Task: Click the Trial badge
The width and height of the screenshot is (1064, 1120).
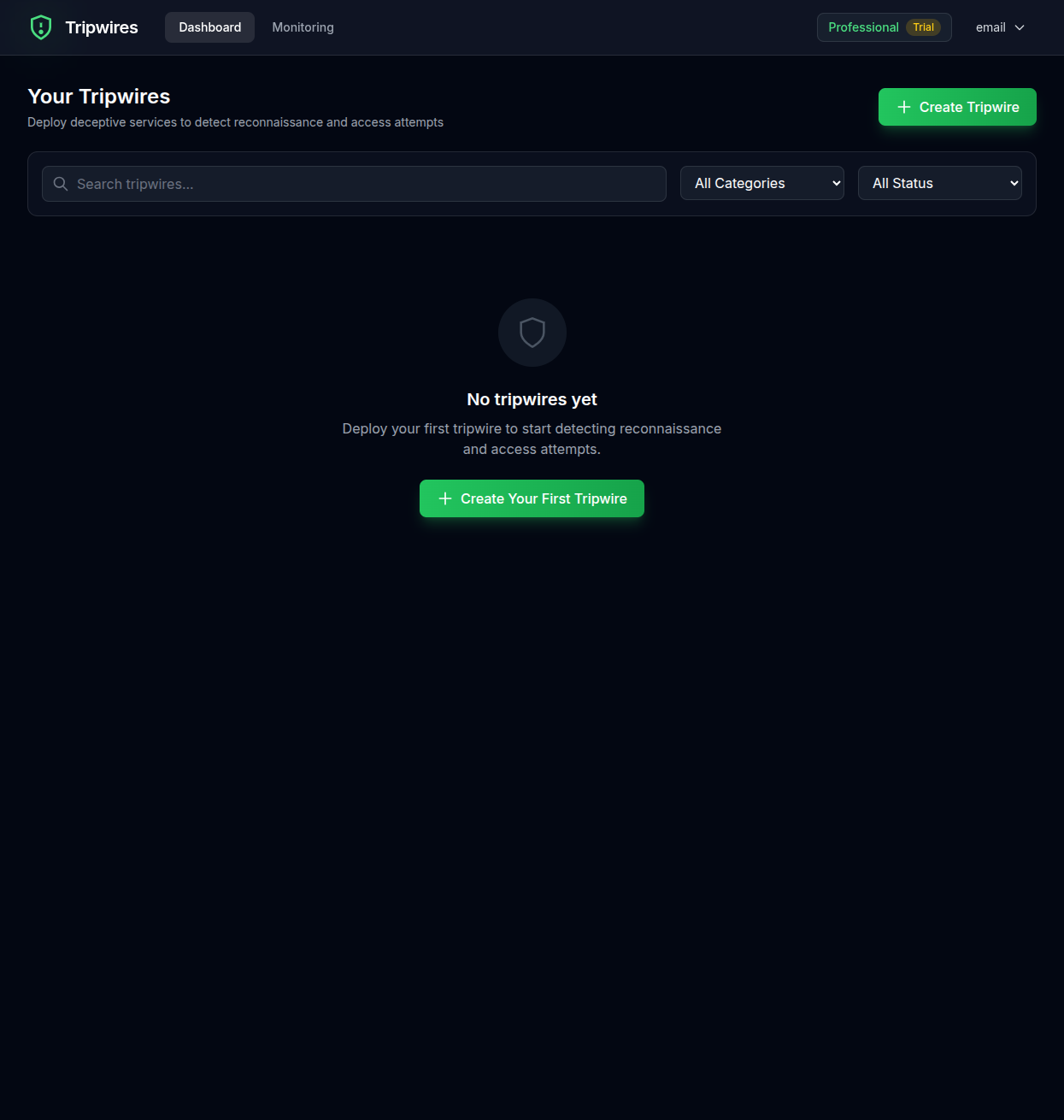Action: click(x=923, y=27)
